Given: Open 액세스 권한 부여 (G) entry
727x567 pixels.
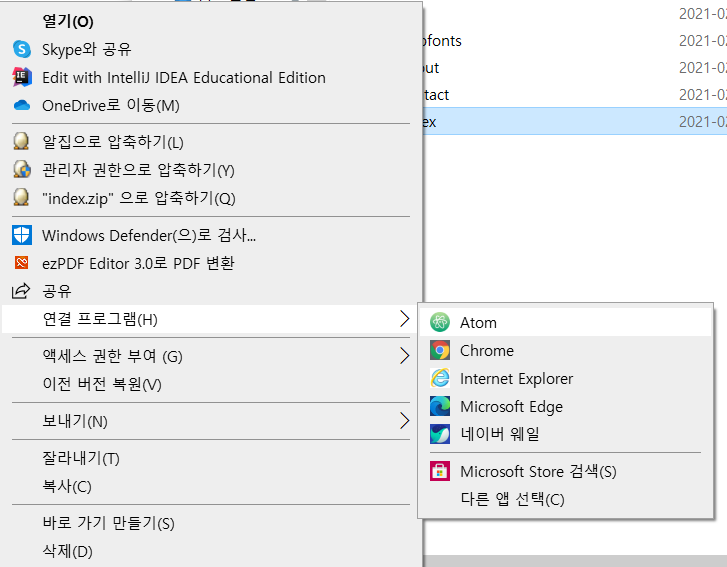Looking at the screenshot, I should (211, 356).
